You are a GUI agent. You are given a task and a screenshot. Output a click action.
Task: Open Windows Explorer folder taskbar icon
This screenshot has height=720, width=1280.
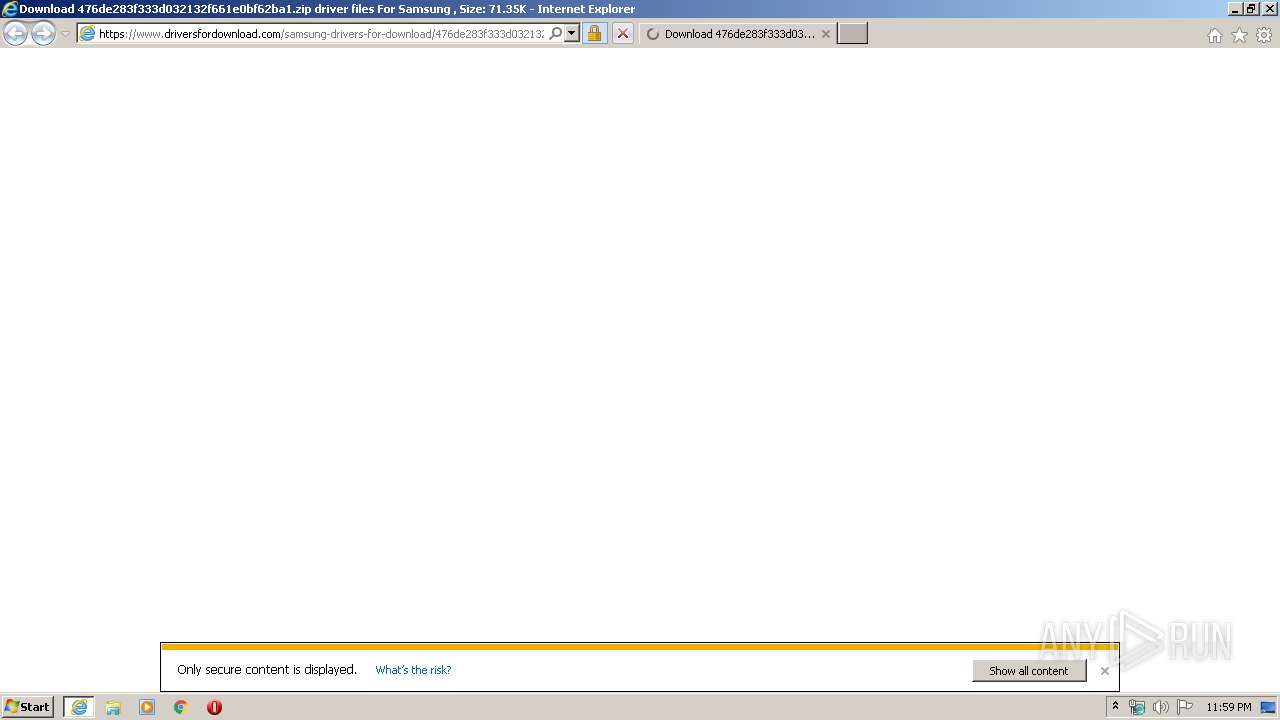point(113,707)
